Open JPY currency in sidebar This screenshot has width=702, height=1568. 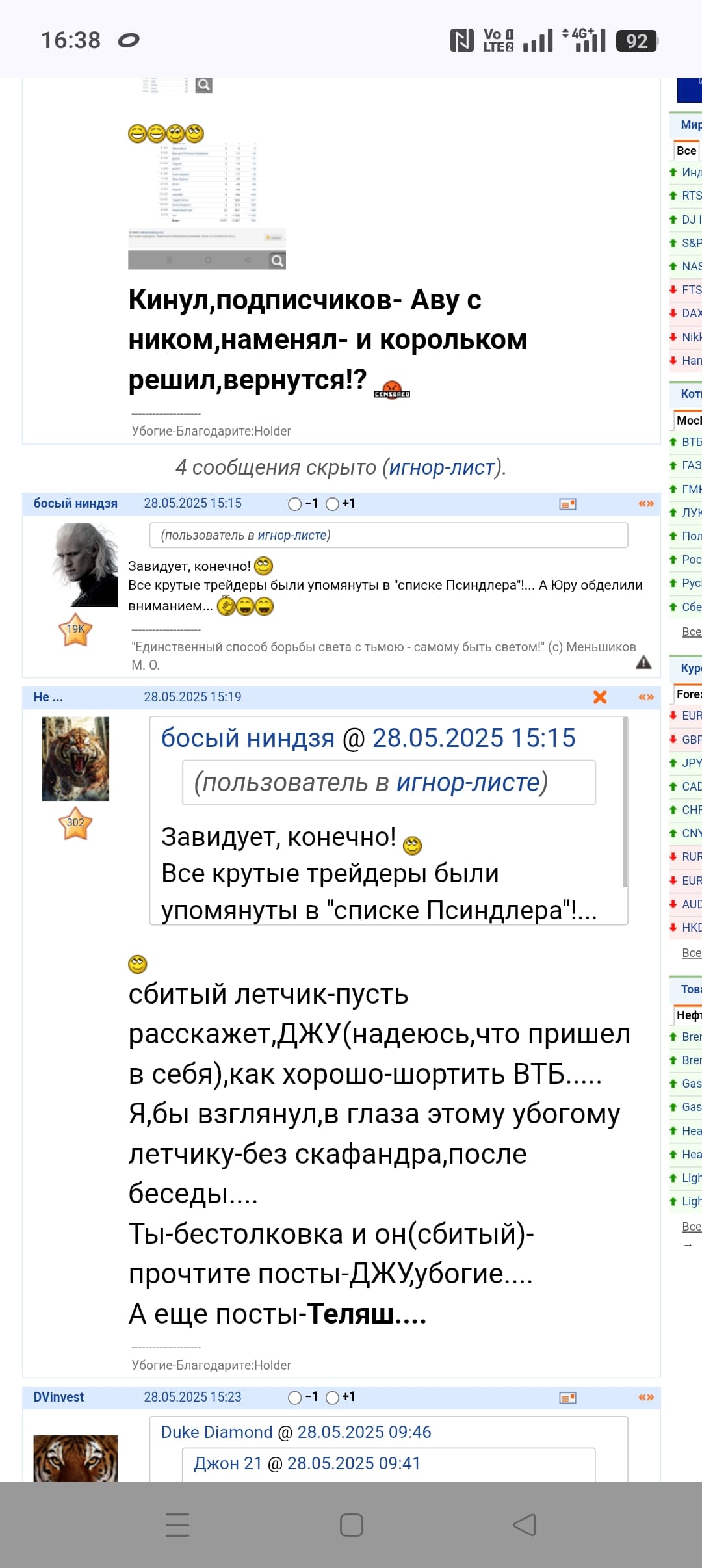[x=691, y=763]
